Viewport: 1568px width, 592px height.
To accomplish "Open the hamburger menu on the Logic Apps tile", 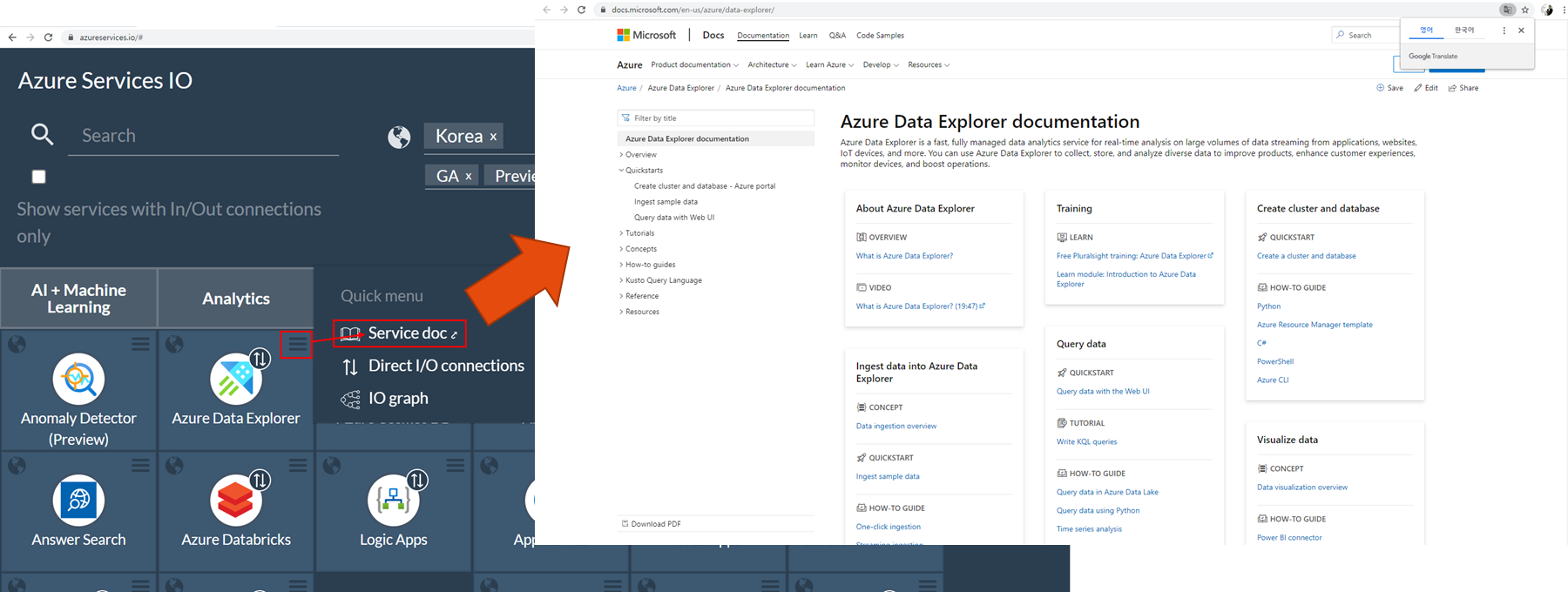I will (x=456, y=466).
